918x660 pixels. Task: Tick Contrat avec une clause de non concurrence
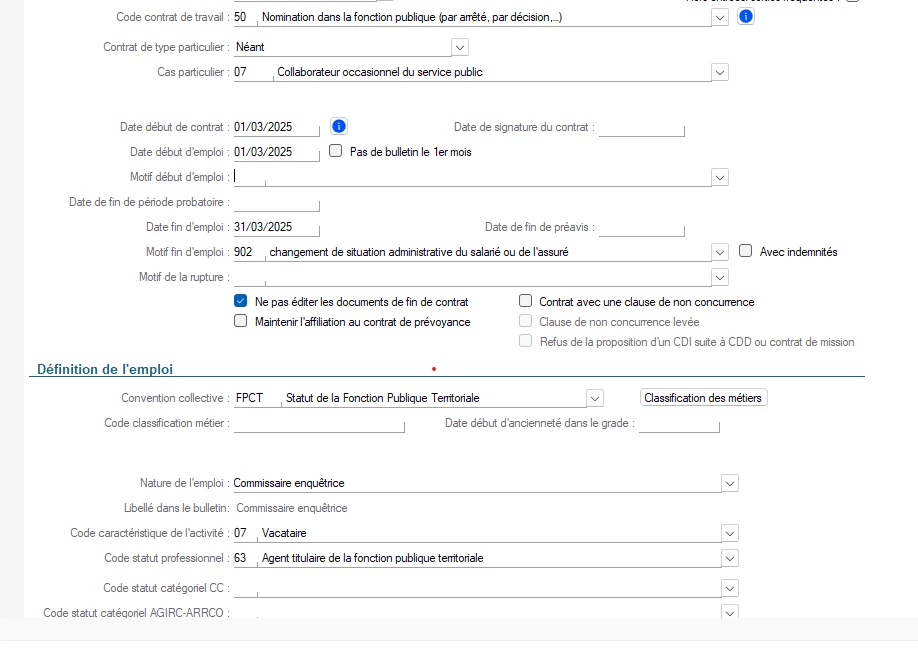tap(526, 301)
